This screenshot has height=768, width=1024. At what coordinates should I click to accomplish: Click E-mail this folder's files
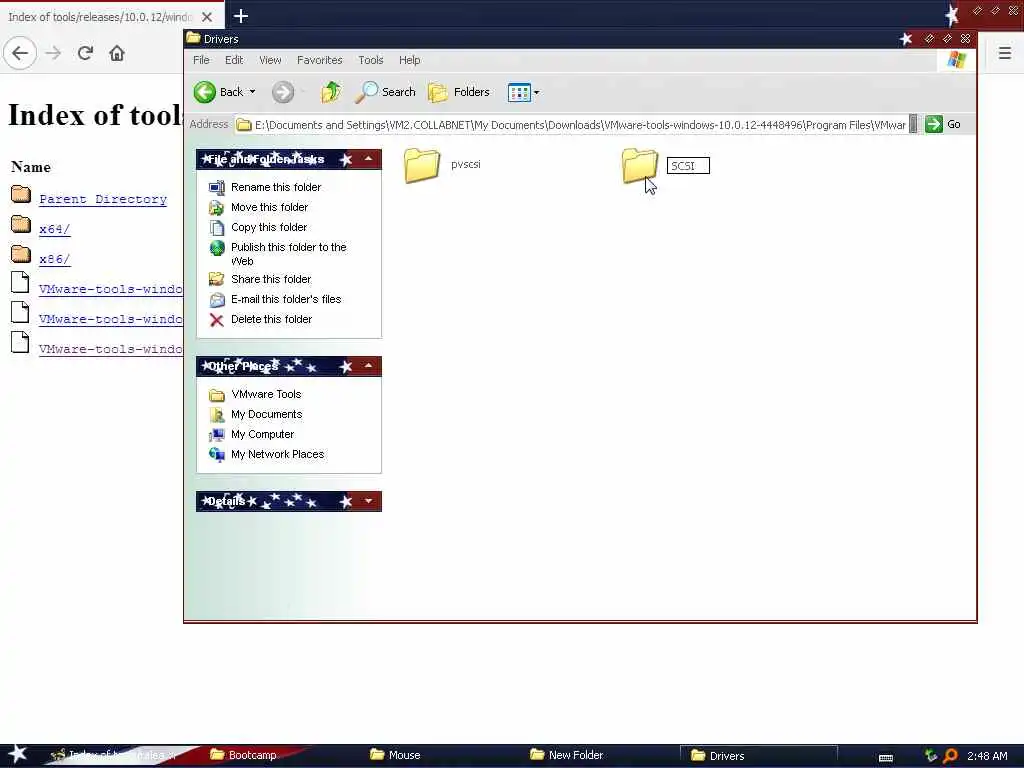tap(285, 299)
